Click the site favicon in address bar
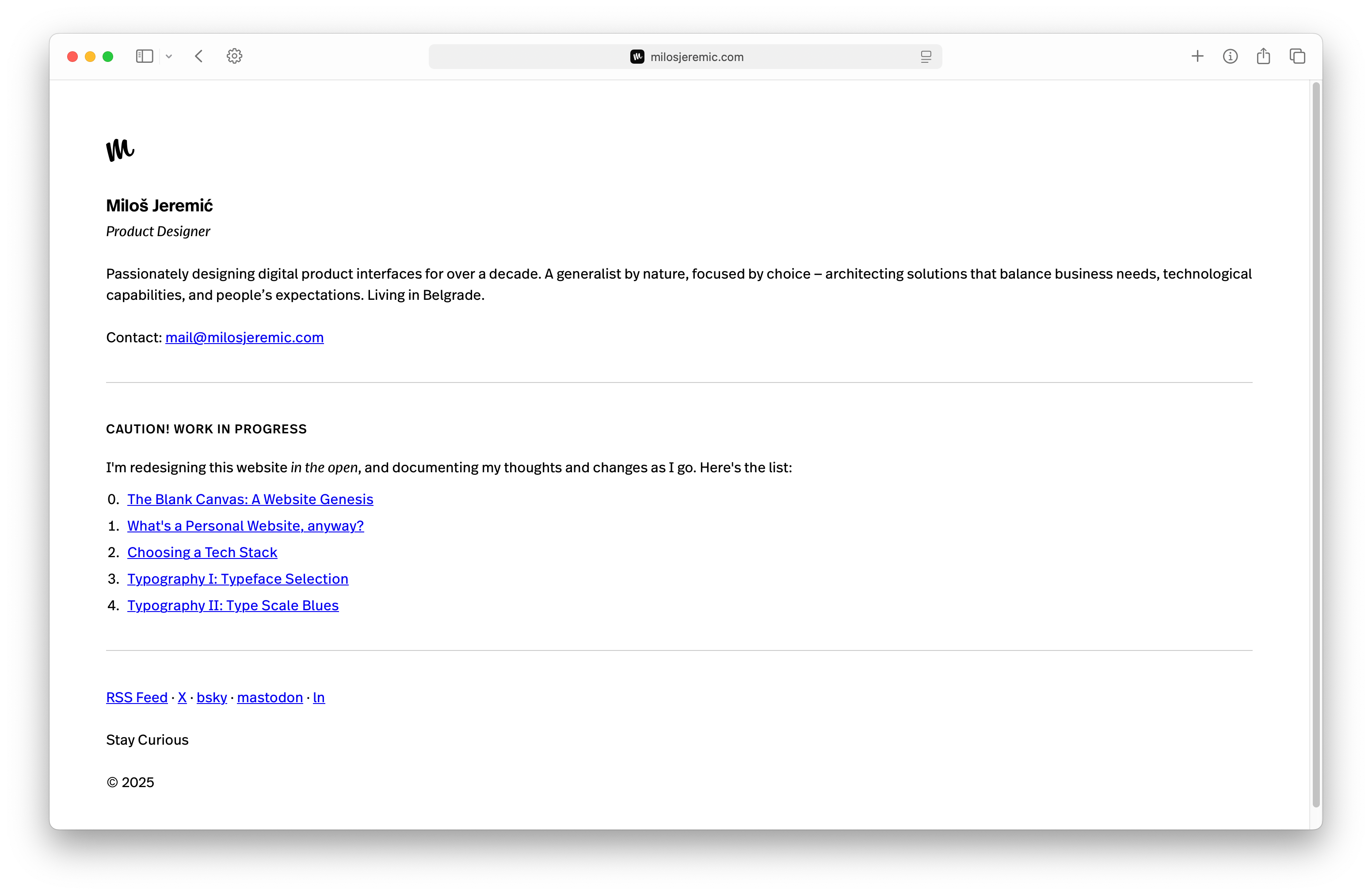This screenshot has height=895, width=1372. tap(637, 57)
